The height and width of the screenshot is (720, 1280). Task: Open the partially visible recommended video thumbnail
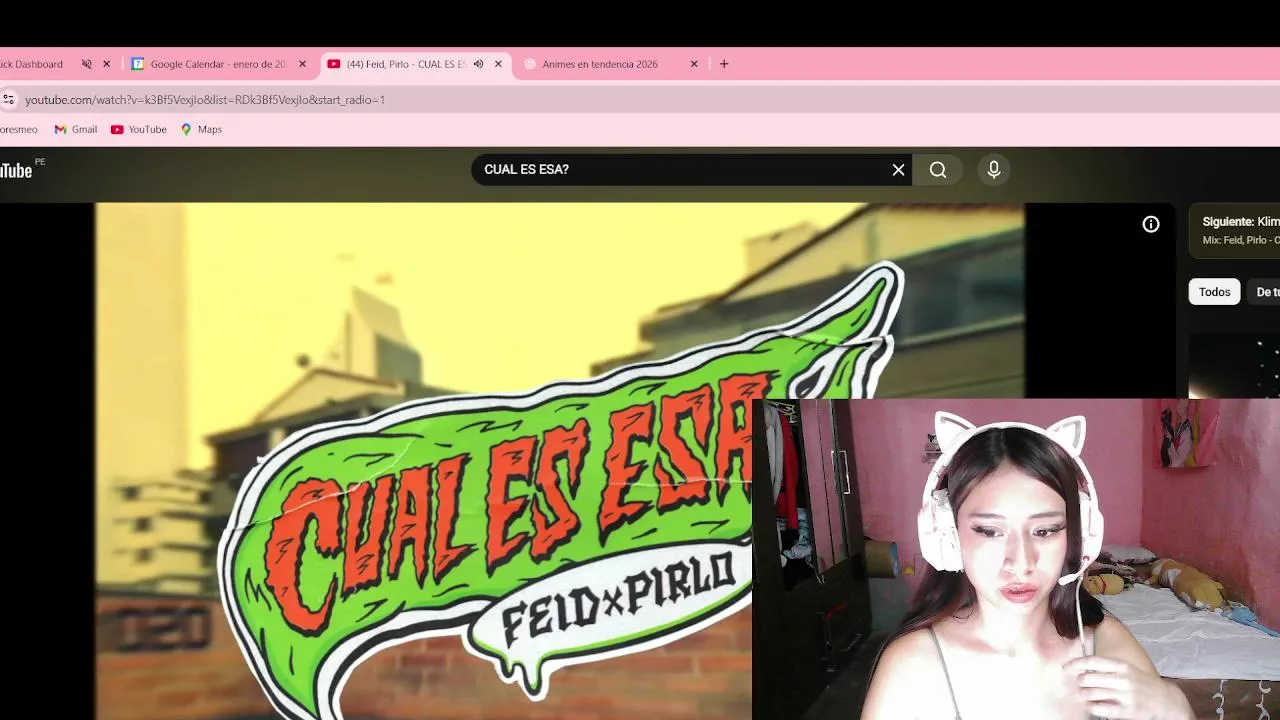click(x=1234, y=365)
